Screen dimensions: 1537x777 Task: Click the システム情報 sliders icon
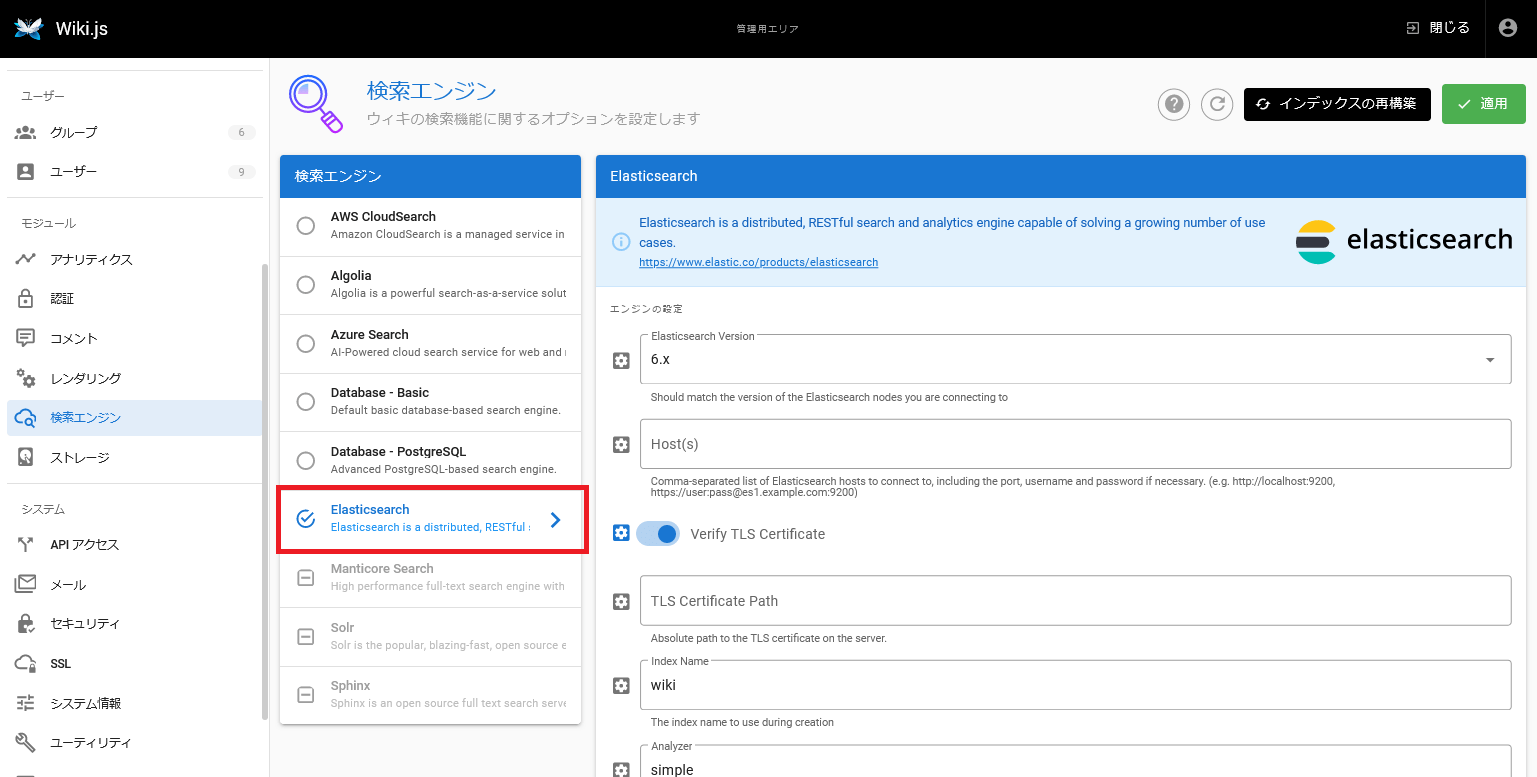point(26,703)
